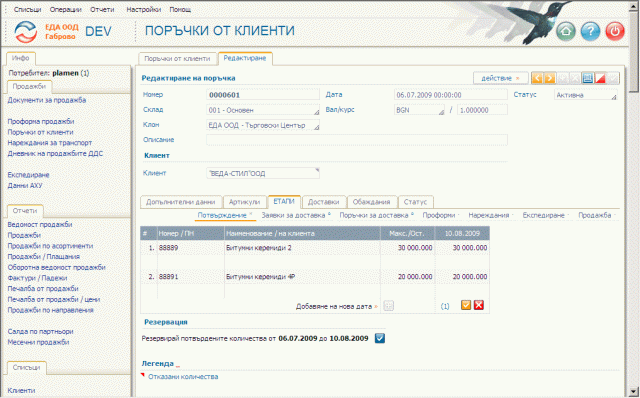640x398 pixels.
Task: Expand the BGN currency dropdown
Action: [420, 110]
